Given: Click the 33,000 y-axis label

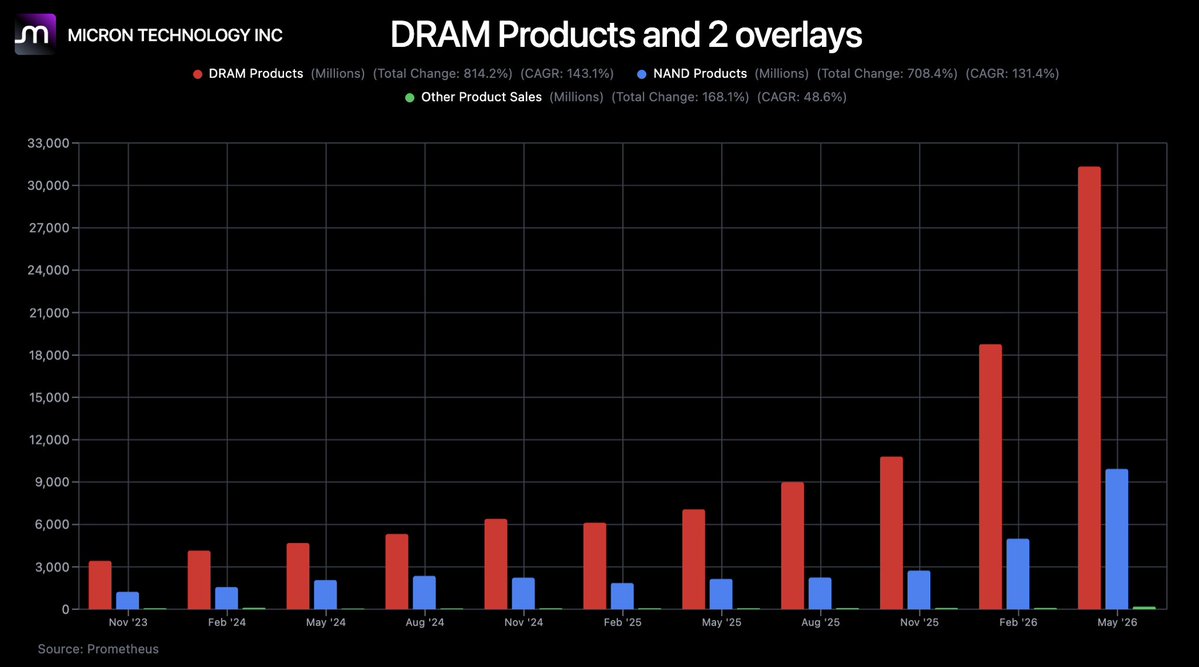Looking at the screenshot, I should click(x=48, y=143).
